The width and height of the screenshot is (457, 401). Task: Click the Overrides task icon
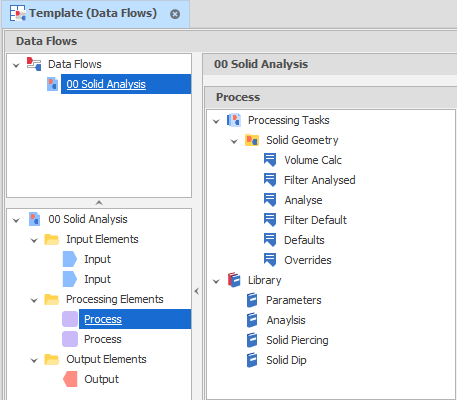[x=270, y=260]
